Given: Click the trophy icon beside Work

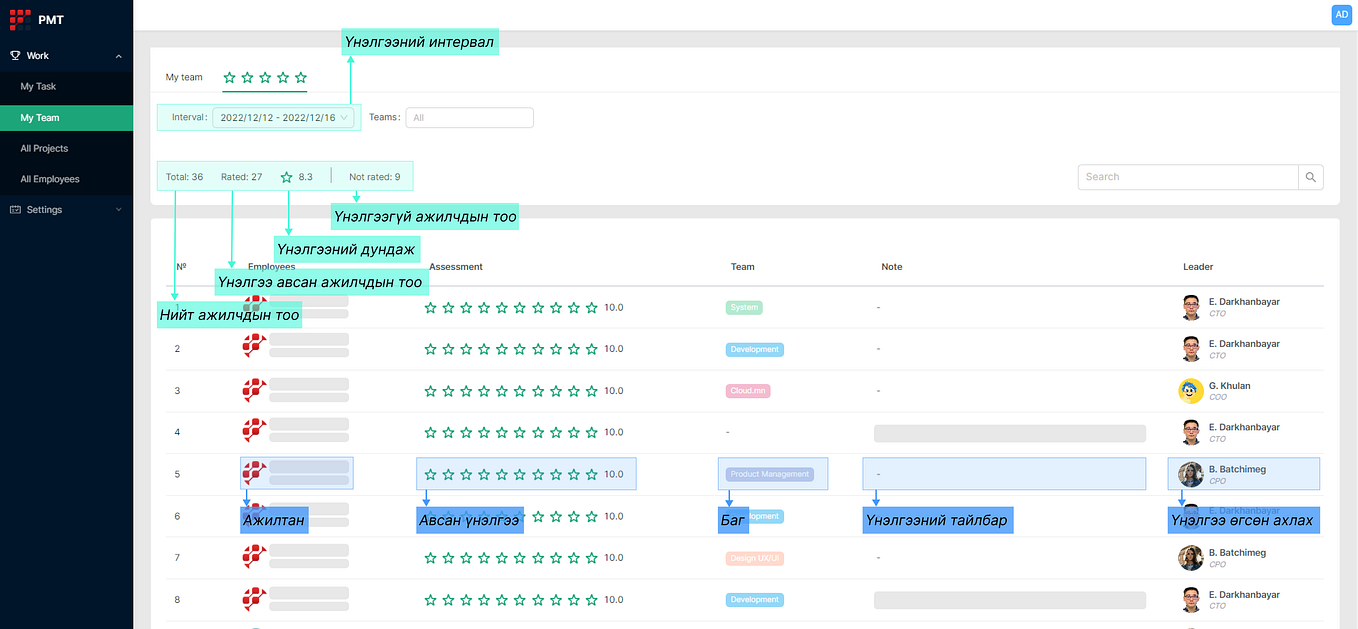Looking at the screenshot, I should pos(15,56).
